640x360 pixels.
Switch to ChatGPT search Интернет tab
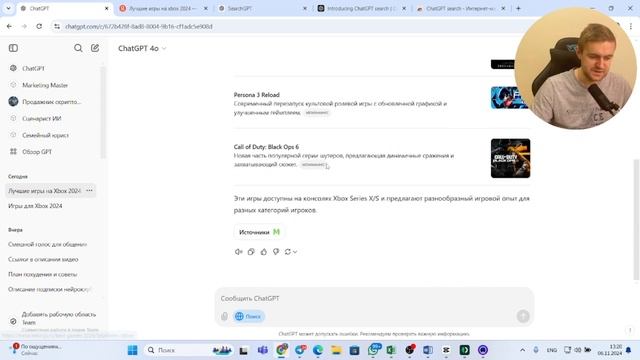[459, 8]
